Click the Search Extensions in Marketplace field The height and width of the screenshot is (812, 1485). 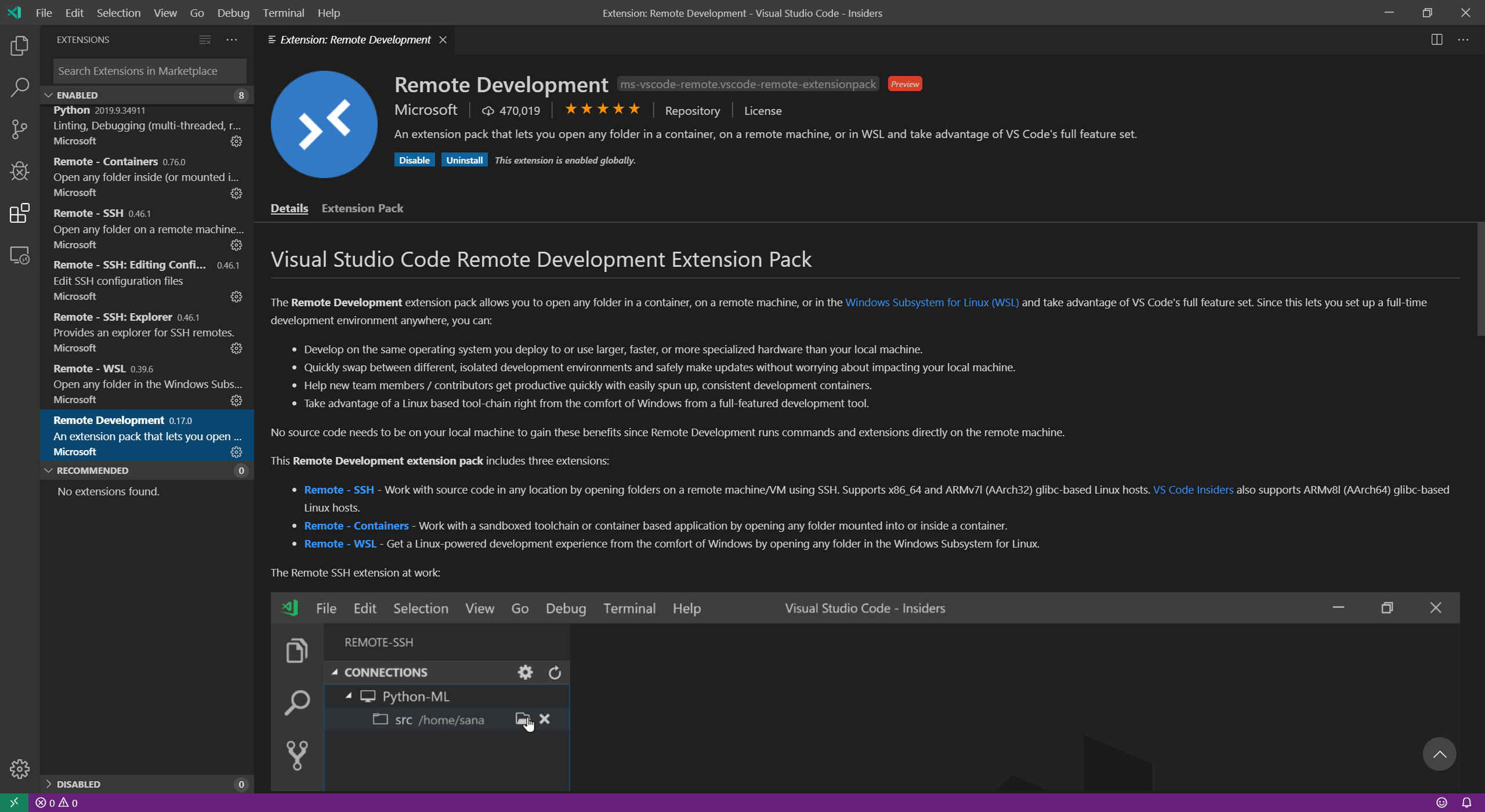148,70
